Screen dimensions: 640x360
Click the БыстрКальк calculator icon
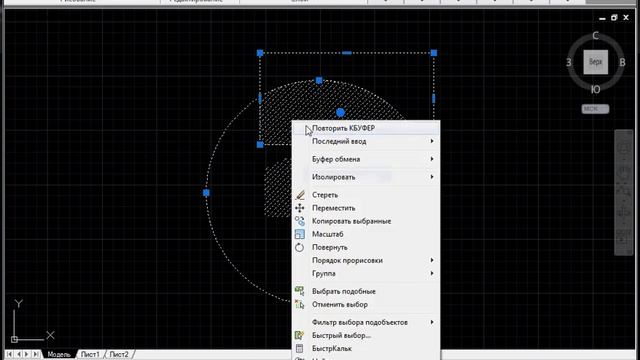300,349
